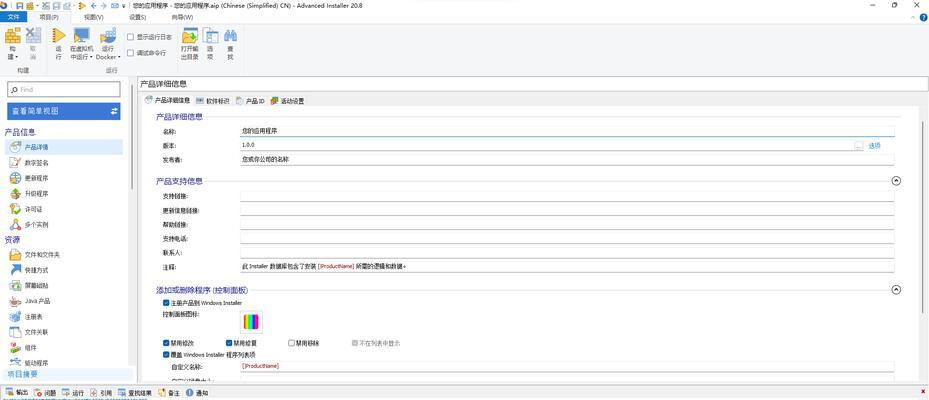This screenshot has height=400, width=929.
Task: Enable the 显示运行日志 checkbox
Action: (130, 37)
